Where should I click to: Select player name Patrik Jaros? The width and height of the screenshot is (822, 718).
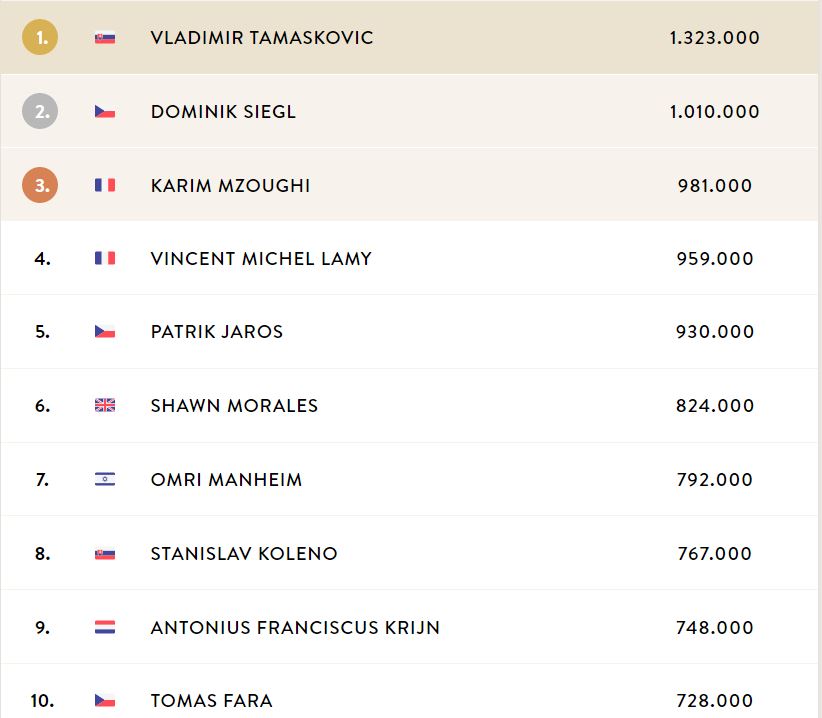(x=217, y=332)
